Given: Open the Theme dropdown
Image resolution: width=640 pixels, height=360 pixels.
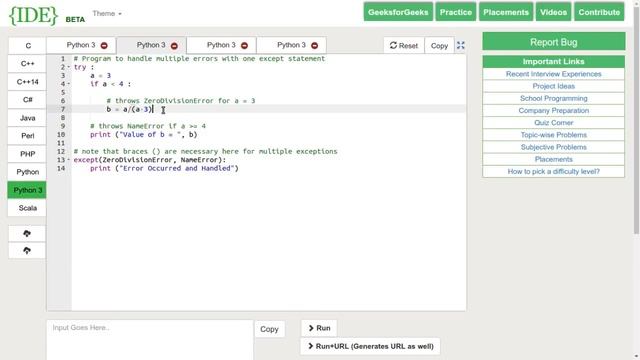Looking at the screenshot, I should (107, 13).
